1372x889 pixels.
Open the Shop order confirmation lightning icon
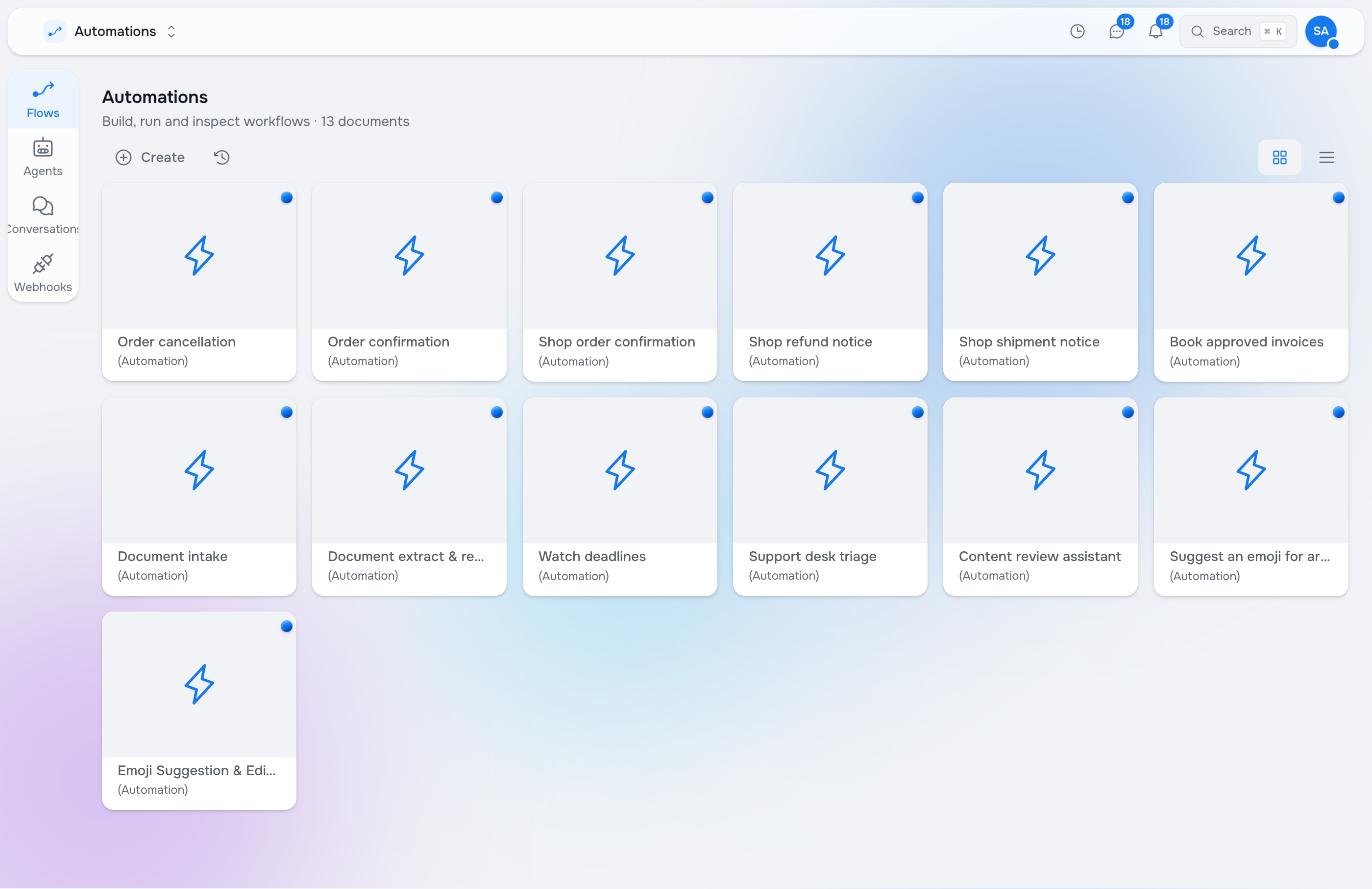pyautogui.click(x=620, y=256)
